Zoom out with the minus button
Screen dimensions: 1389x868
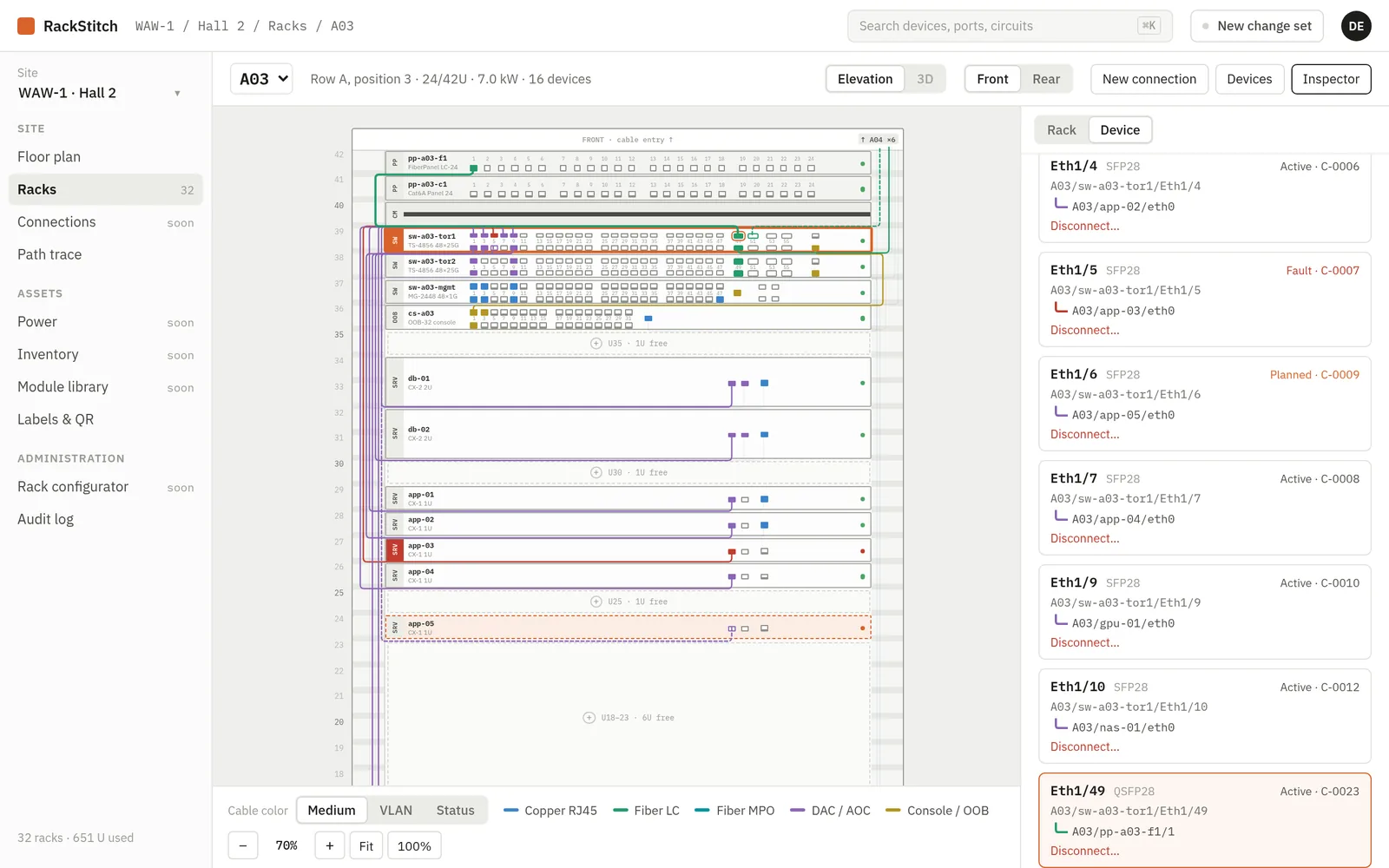(x=243, y=845)
